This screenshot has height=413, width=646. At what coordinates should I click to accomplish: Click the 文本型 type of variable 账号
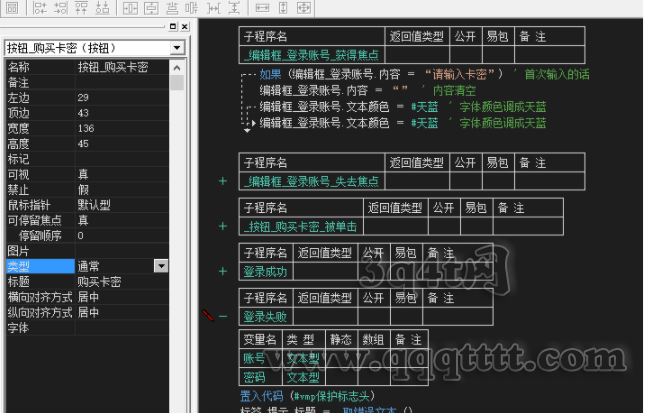(x=303, y=358)
